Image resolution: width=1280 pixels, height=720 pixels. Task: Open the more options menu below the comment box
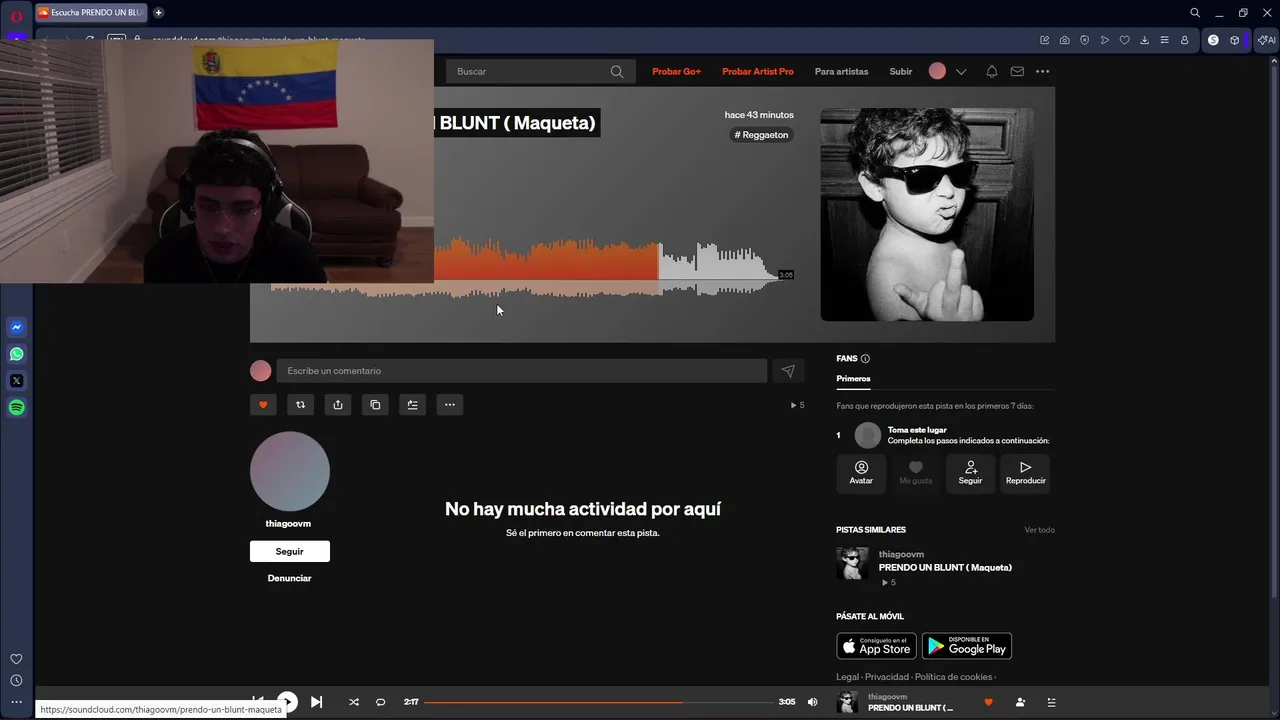(450, 405)
